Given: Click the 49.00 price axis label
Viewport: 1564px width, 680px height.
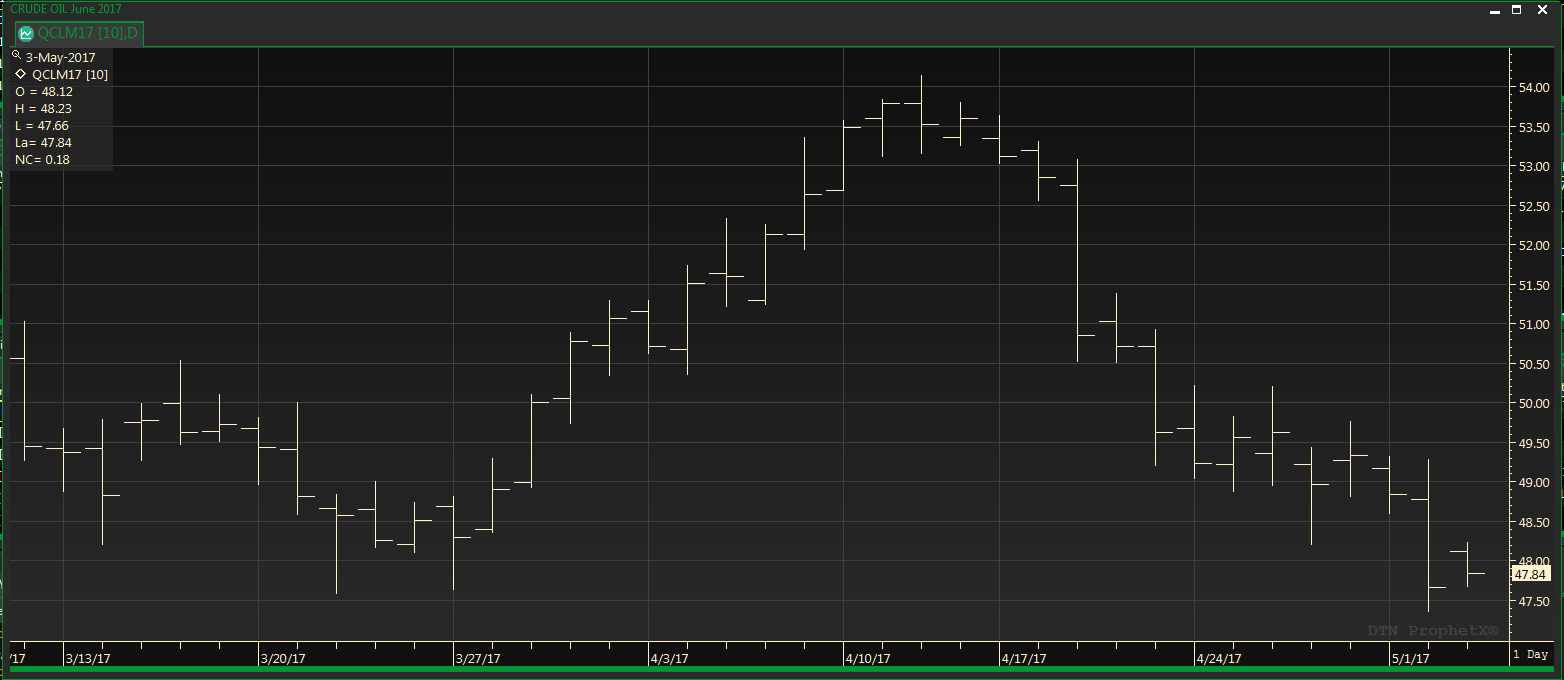Looking at the screenshot, I should click(1535, 483).
